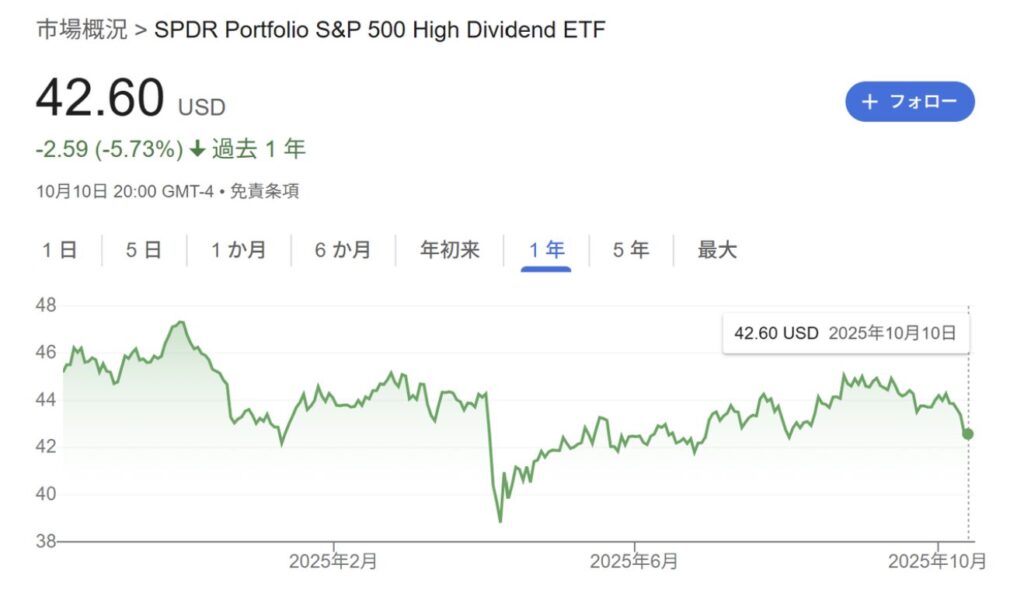
Task: Open the 市場概況 breadcrumb link
Action: [x=82, y=30]
